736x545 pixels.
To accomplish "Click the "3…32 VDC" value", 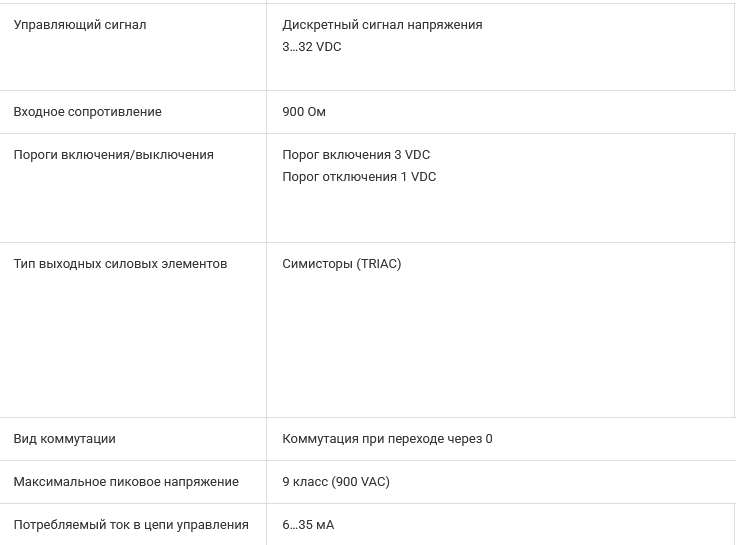I will (312, 47).
